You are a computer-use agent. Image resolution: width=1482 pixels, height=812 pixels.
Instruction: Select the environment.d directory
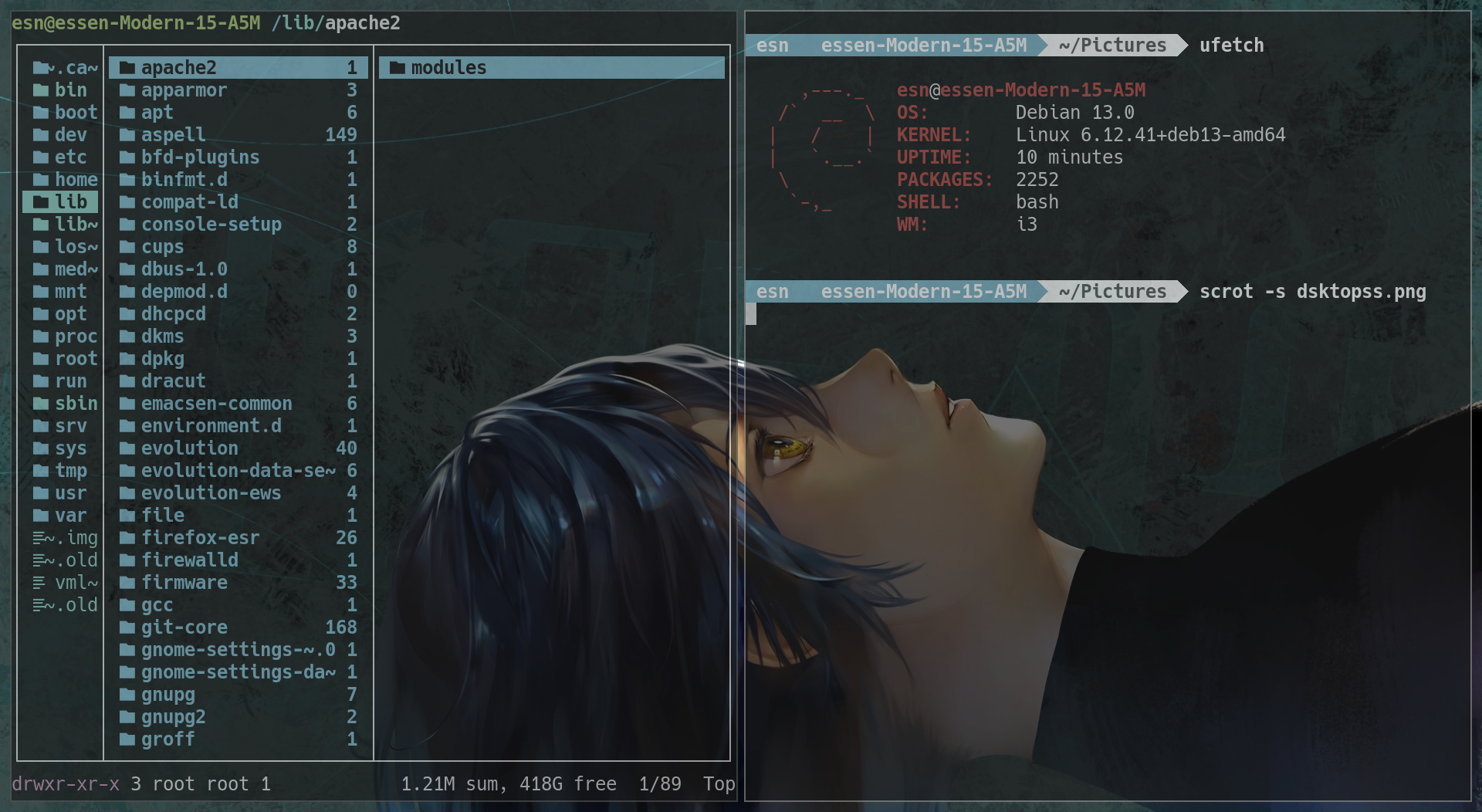click(x=239, y=426)
